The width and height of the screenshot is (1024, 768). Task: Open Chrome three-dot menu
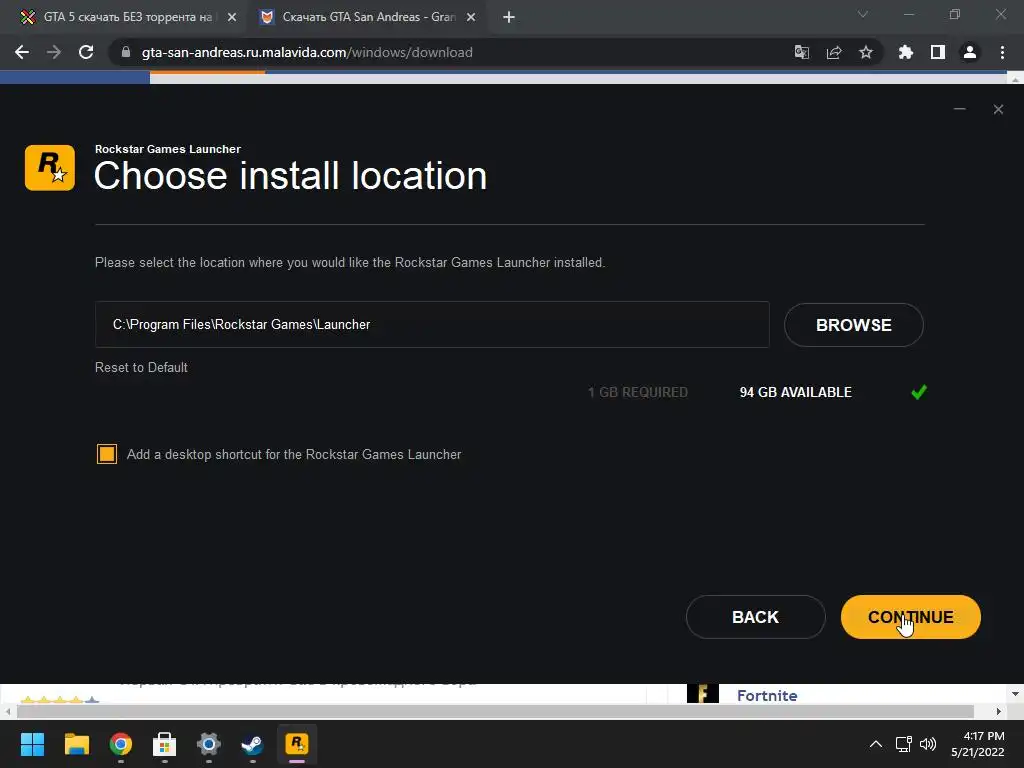coord(1002,52)
